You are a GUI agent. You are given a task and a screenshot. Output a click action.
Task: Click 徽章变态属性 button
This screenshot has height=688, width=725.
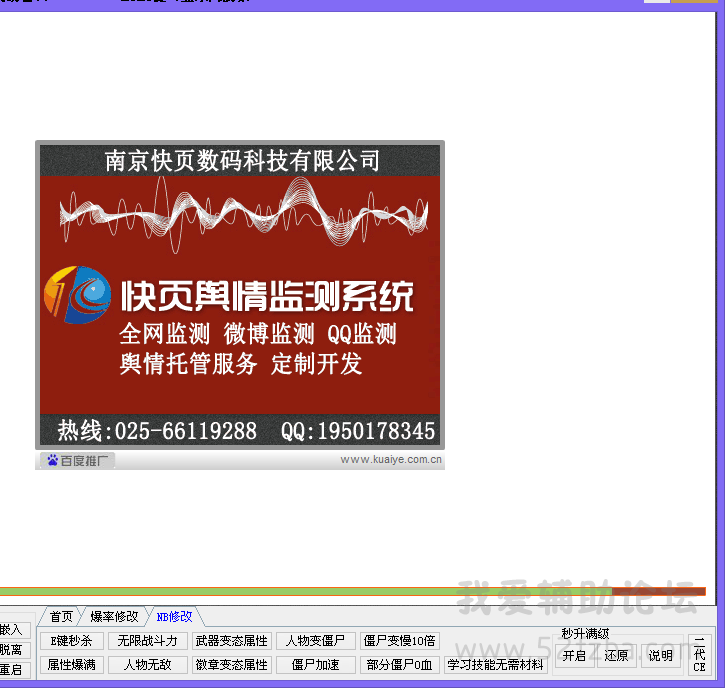tap(231, 665)
